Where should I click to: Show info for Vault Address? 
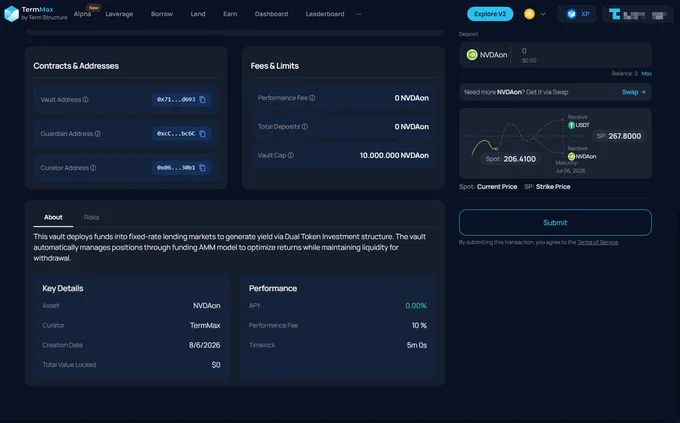point(85,100)
